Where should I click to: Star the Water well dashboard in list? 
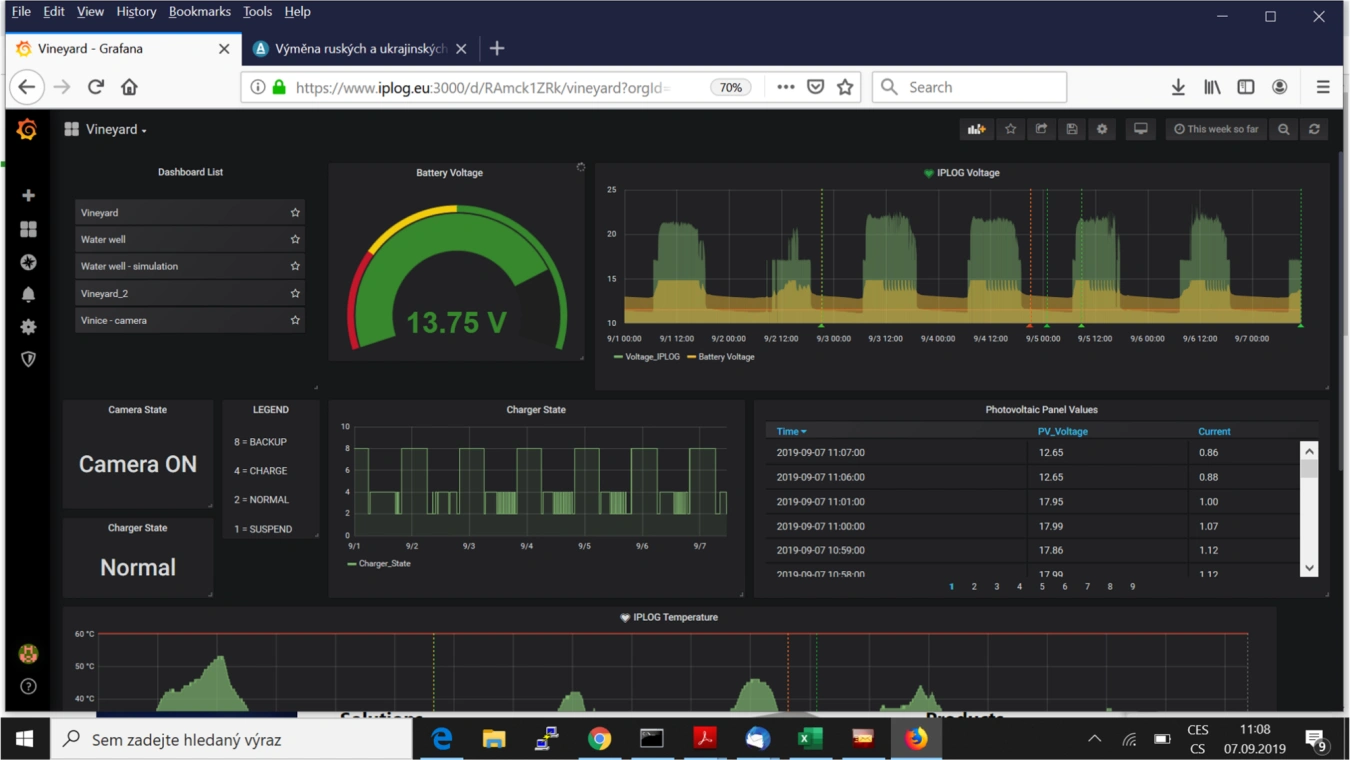[295, 240]
